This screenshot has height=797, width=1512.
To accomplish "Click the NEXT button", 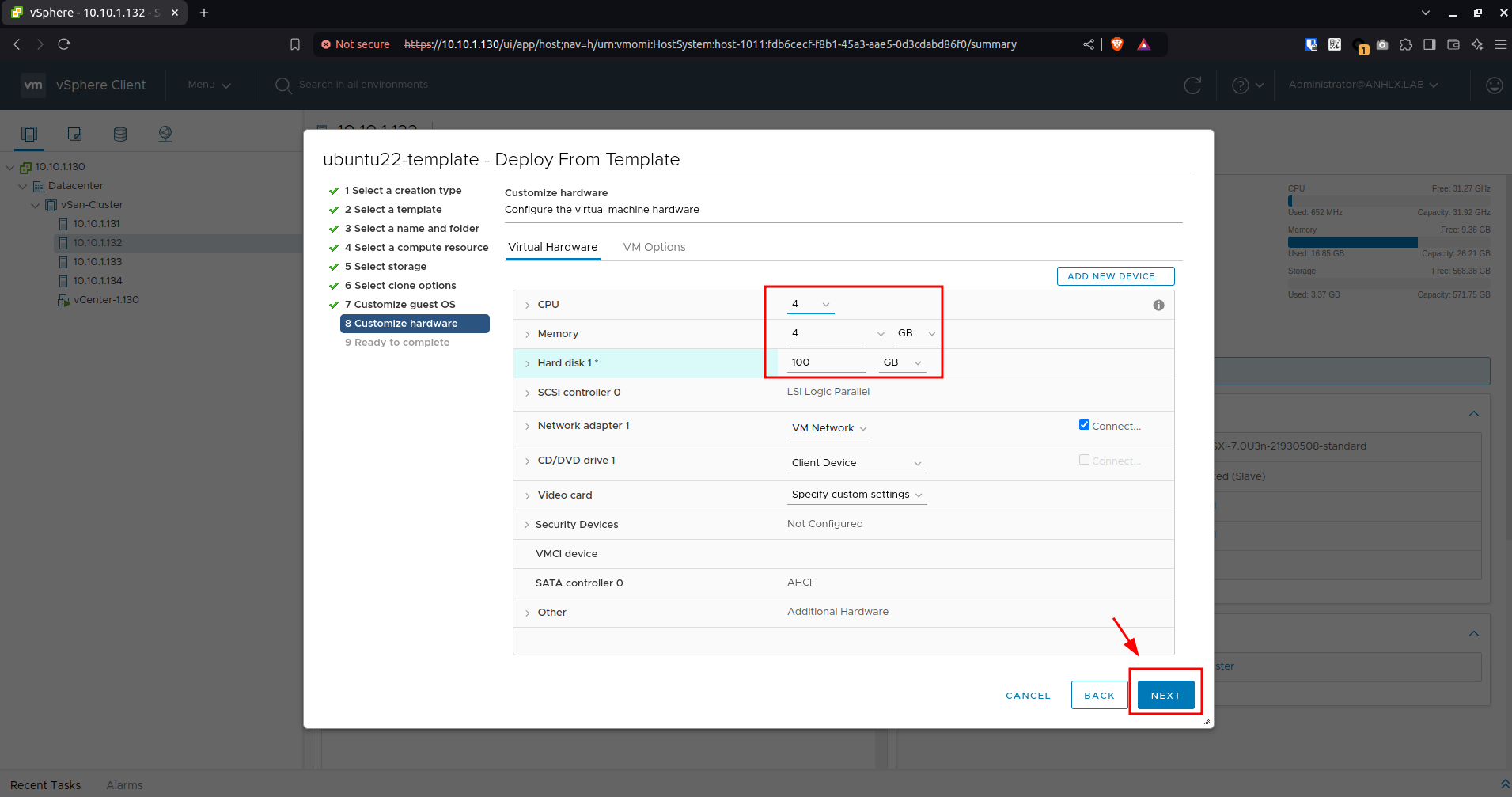I will click(1165, 695).
